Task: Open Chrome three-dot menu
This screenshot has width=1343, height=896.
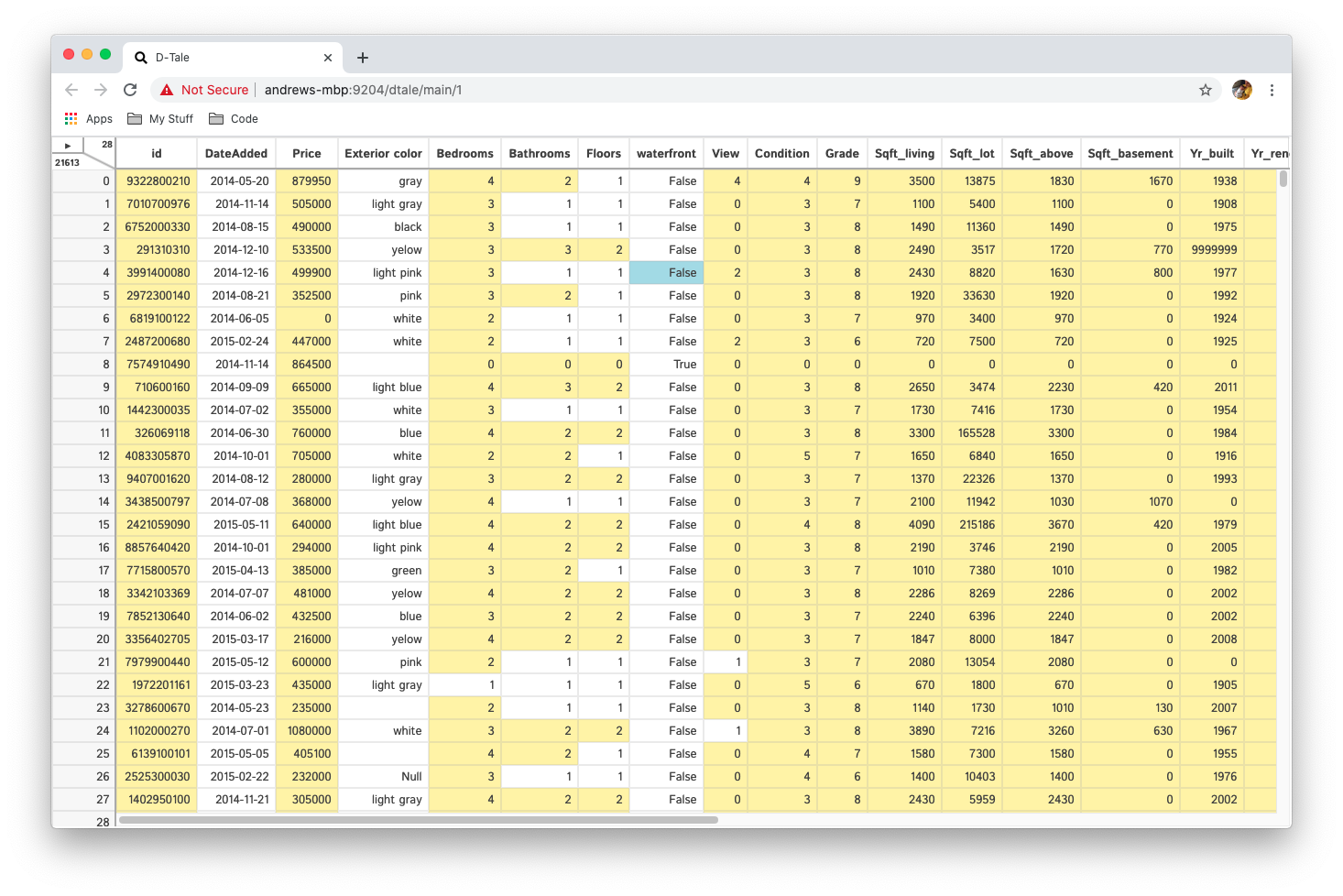Action: (x=1272, y=90)
